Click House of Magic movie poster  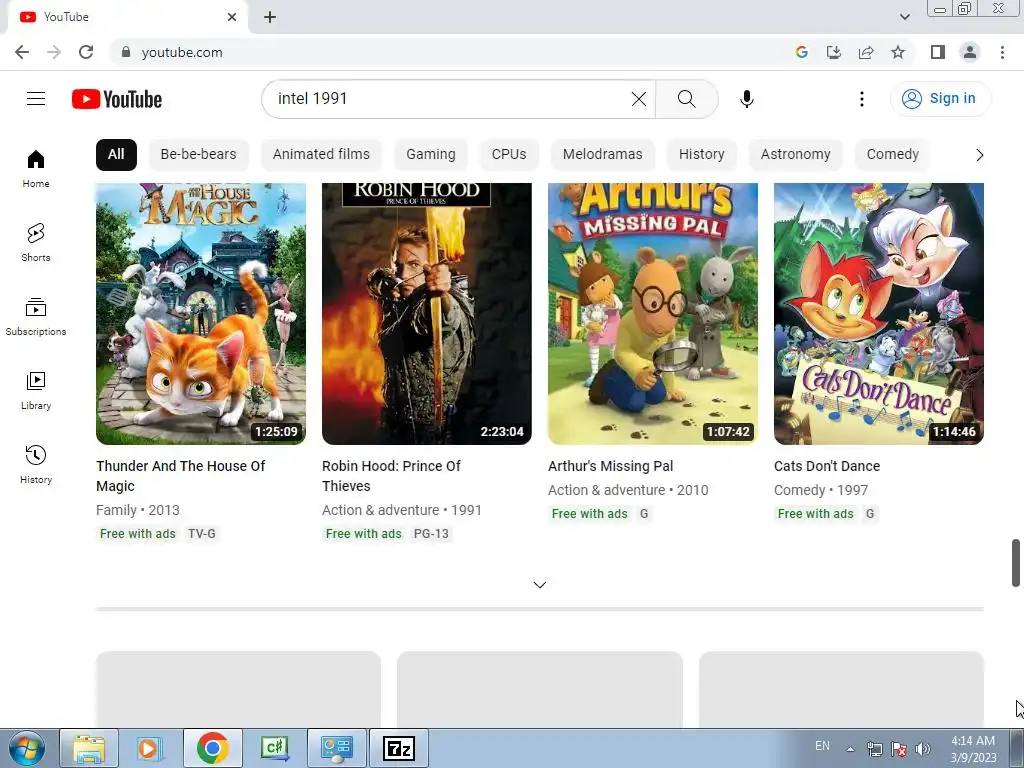pos(200,313)
